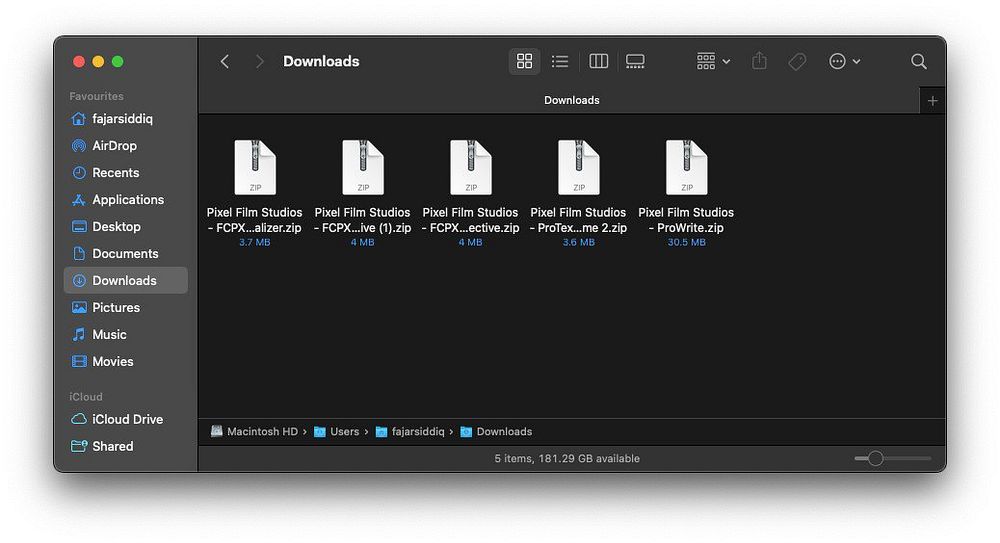Image resolution: width=1000 pixels, height=543 pixels.
Task: Click the iCloud section header
Action: 85,396
